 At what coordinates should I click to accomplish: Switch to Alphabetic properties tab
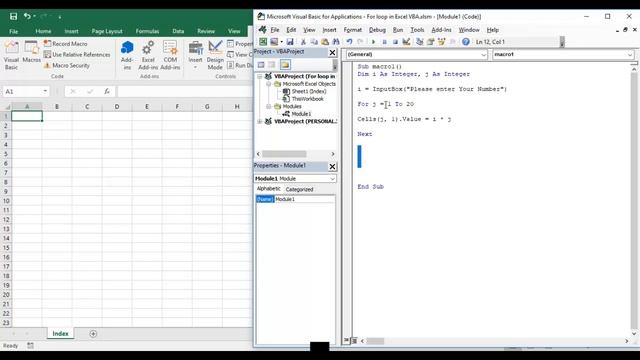268,189
